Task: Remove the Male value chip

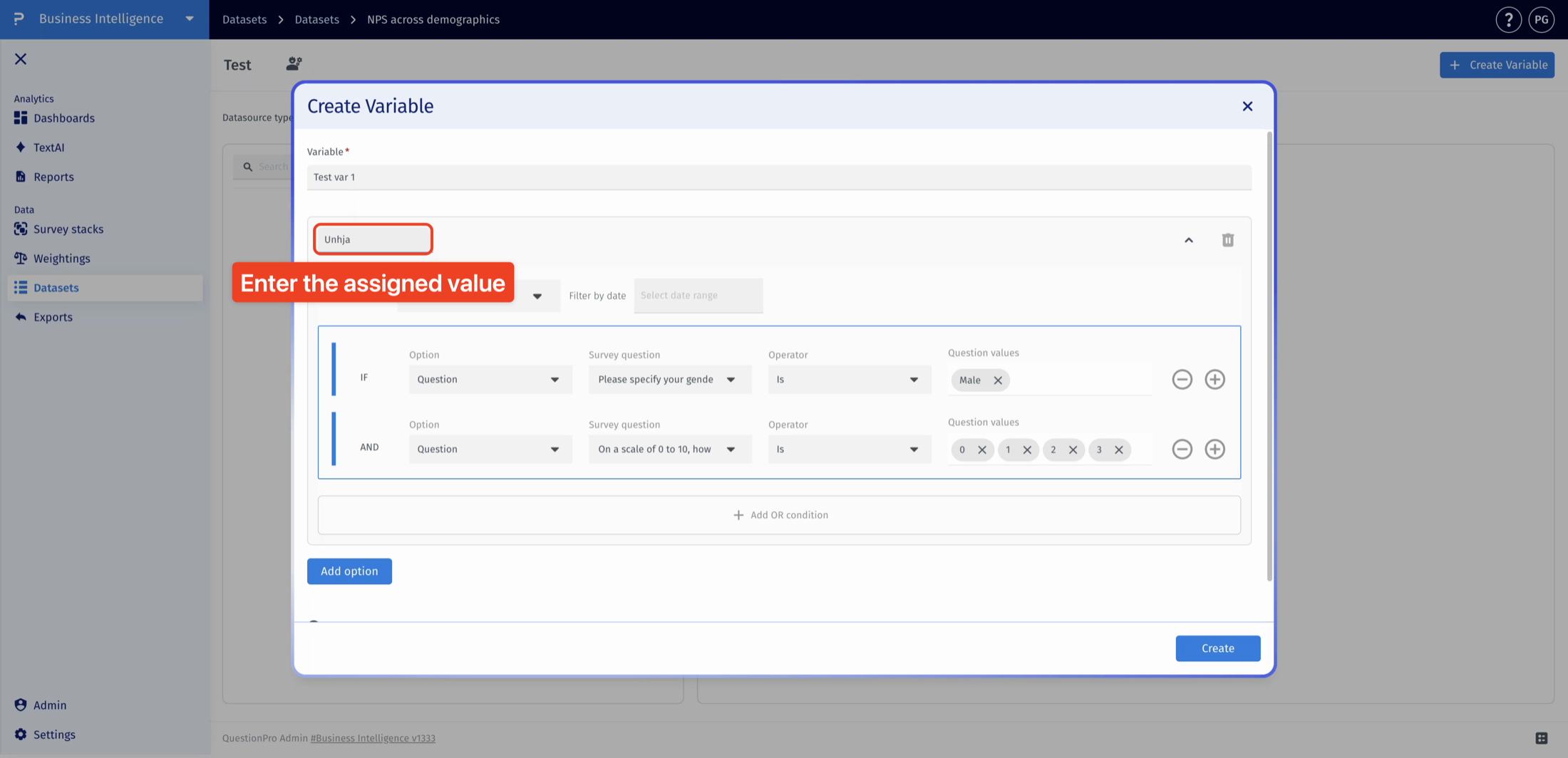Action: [x=998, y=380]
